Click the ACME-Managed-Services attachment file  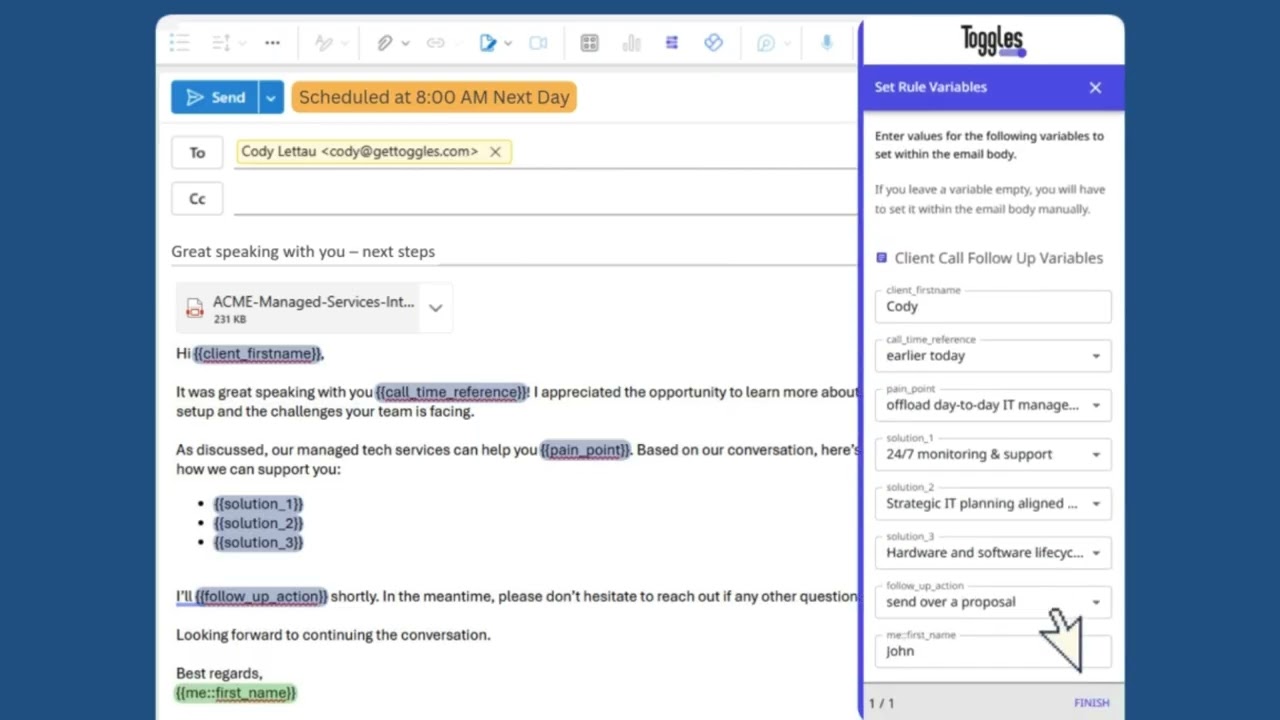pos(313,308)
